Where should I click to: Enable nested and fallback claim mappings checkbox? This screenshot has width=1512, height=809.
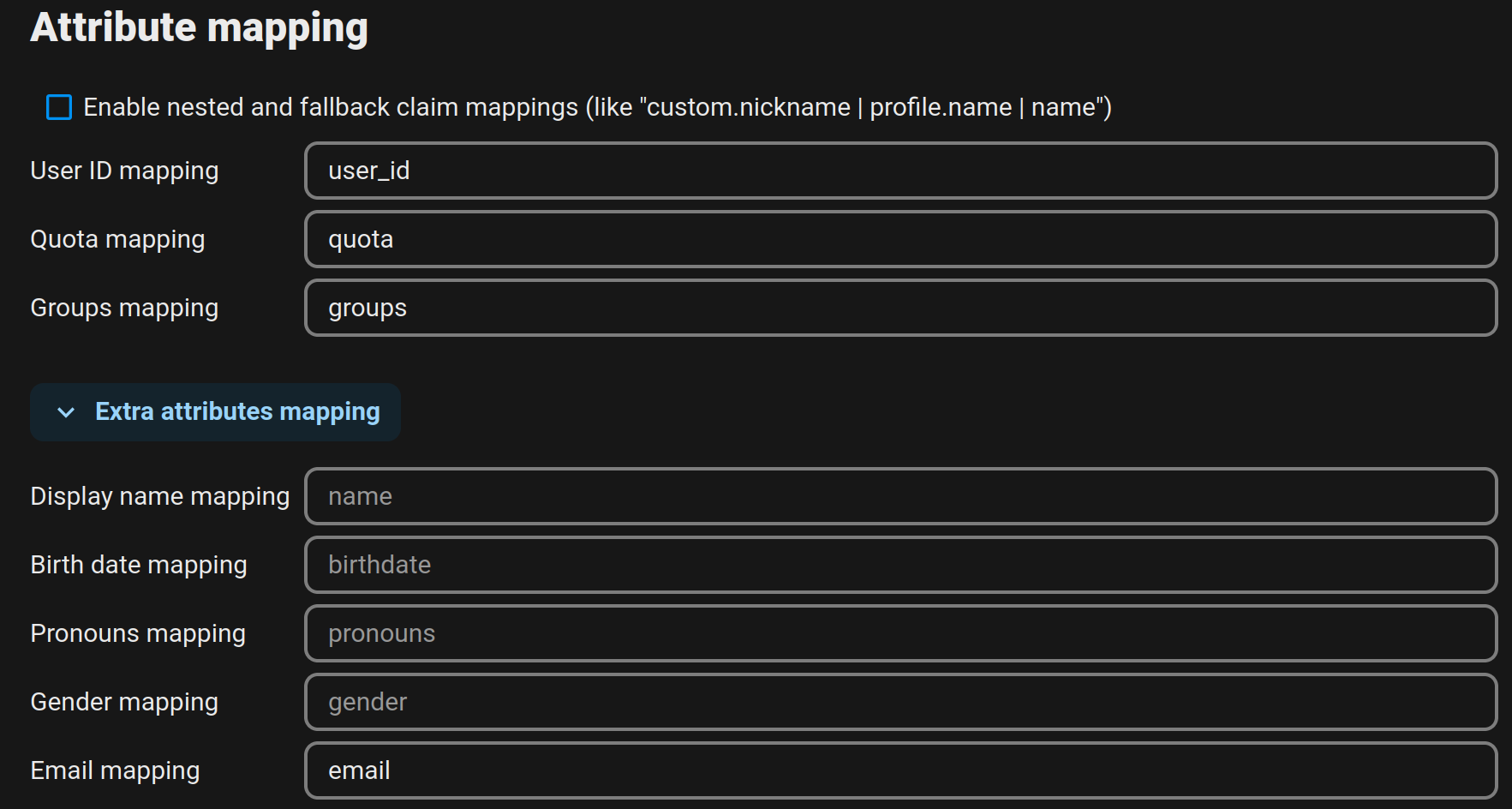click(x=59, y=107)
